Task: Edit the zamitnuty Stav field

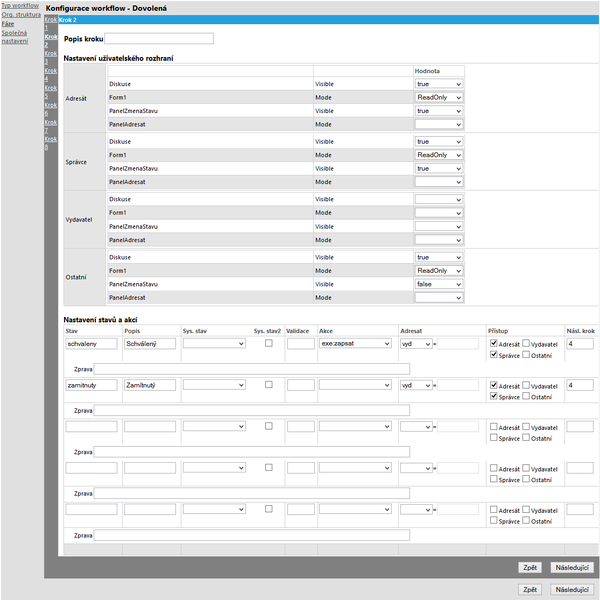Action: click(x=91, y=385)
